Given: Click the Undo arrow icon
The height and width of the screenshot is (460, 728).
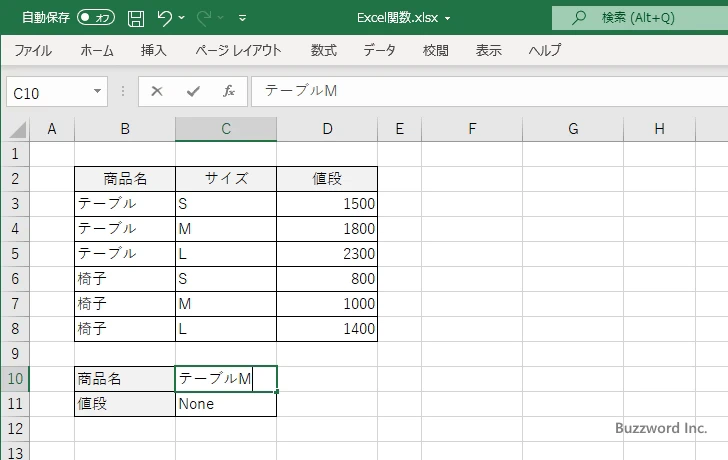Looking at the screenshot, I should 165,18.
